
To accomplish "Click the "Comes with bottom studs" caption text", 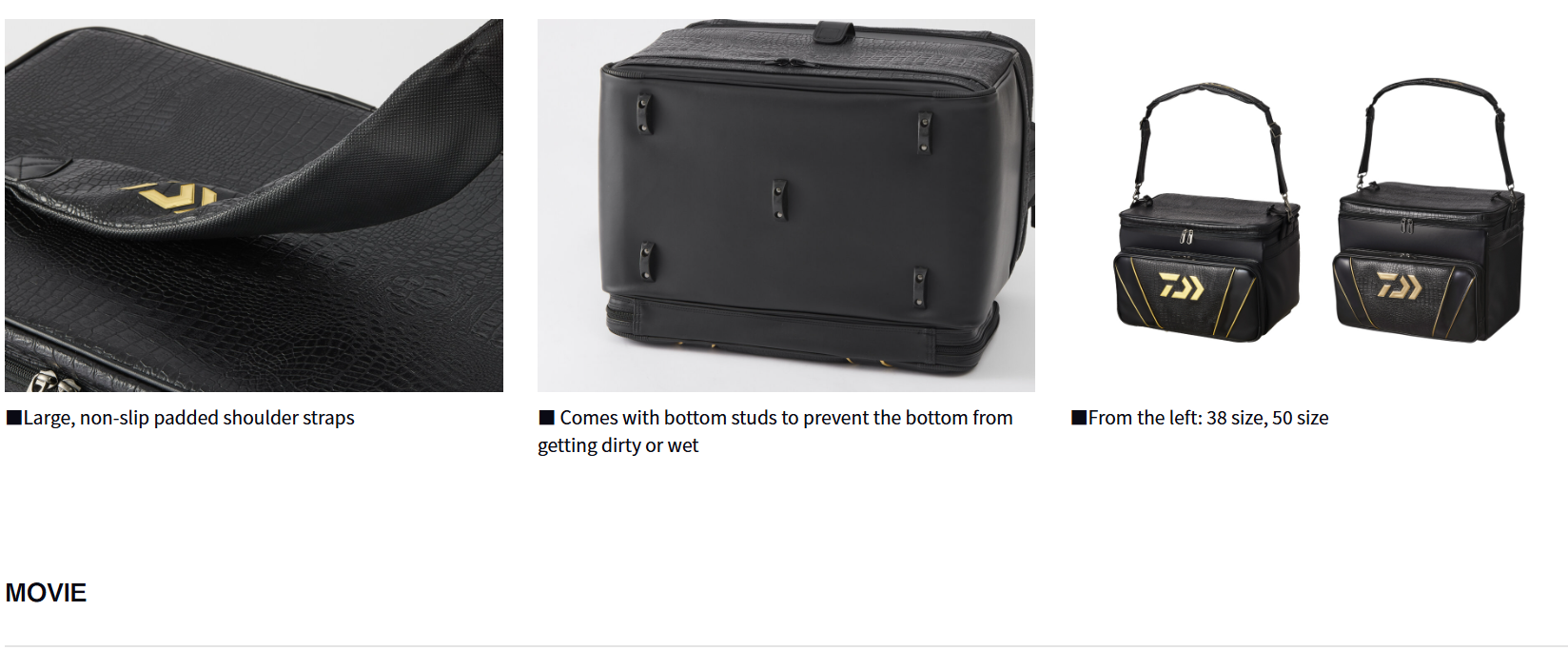I will [775, 431].
